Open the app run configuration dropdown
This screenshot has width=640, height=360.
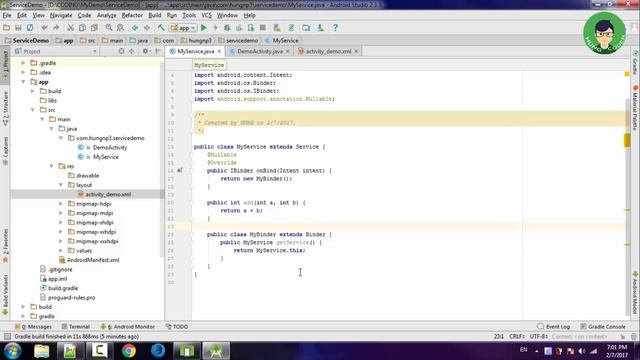(183, 28)
